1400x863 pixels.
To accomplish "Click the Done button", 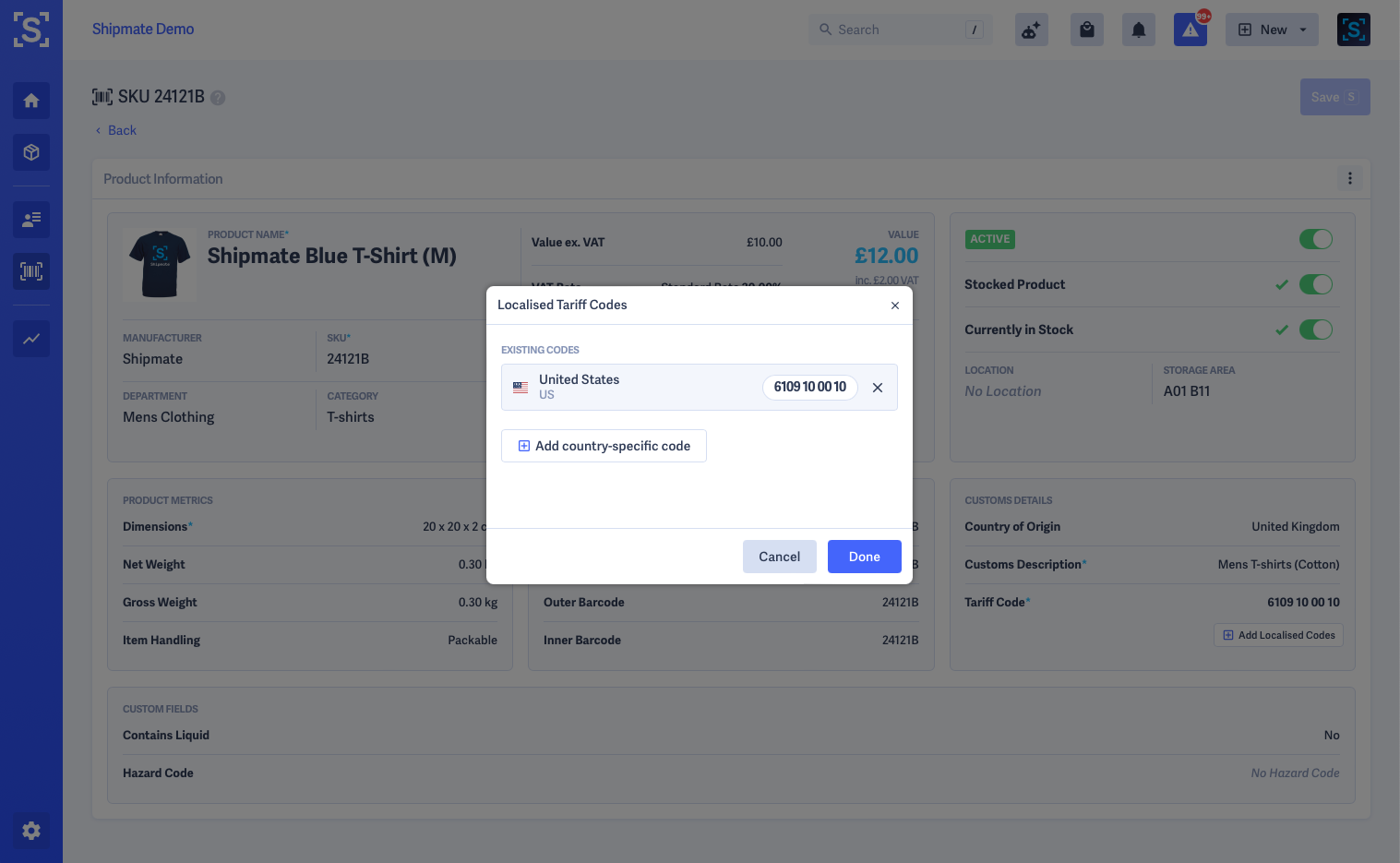I will [865, 557].
